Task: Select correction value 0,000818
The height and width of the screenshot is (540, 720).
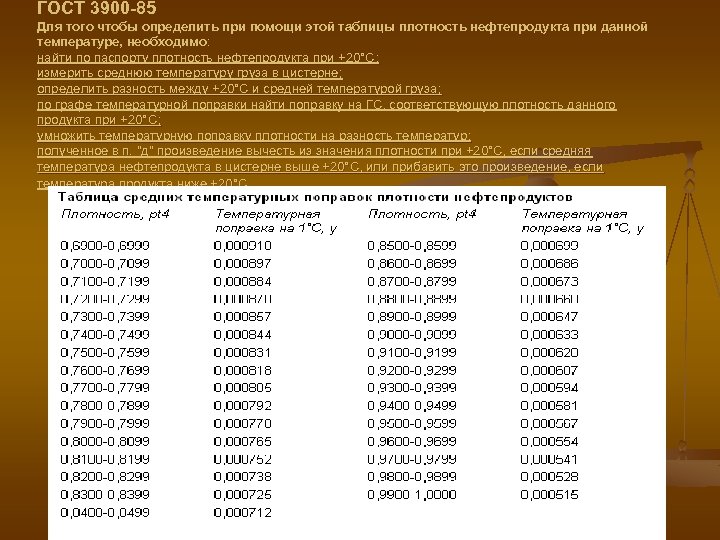Action: tap(242, 370)
